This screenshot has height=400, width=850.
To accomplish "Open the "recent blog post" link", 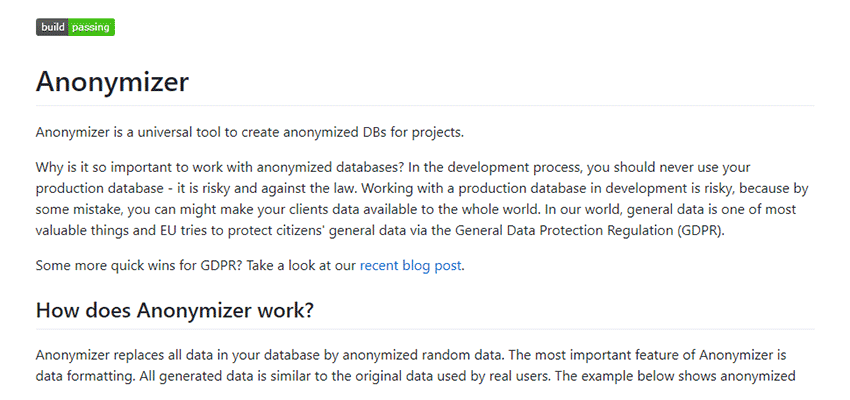I will (x=411, y=266).
